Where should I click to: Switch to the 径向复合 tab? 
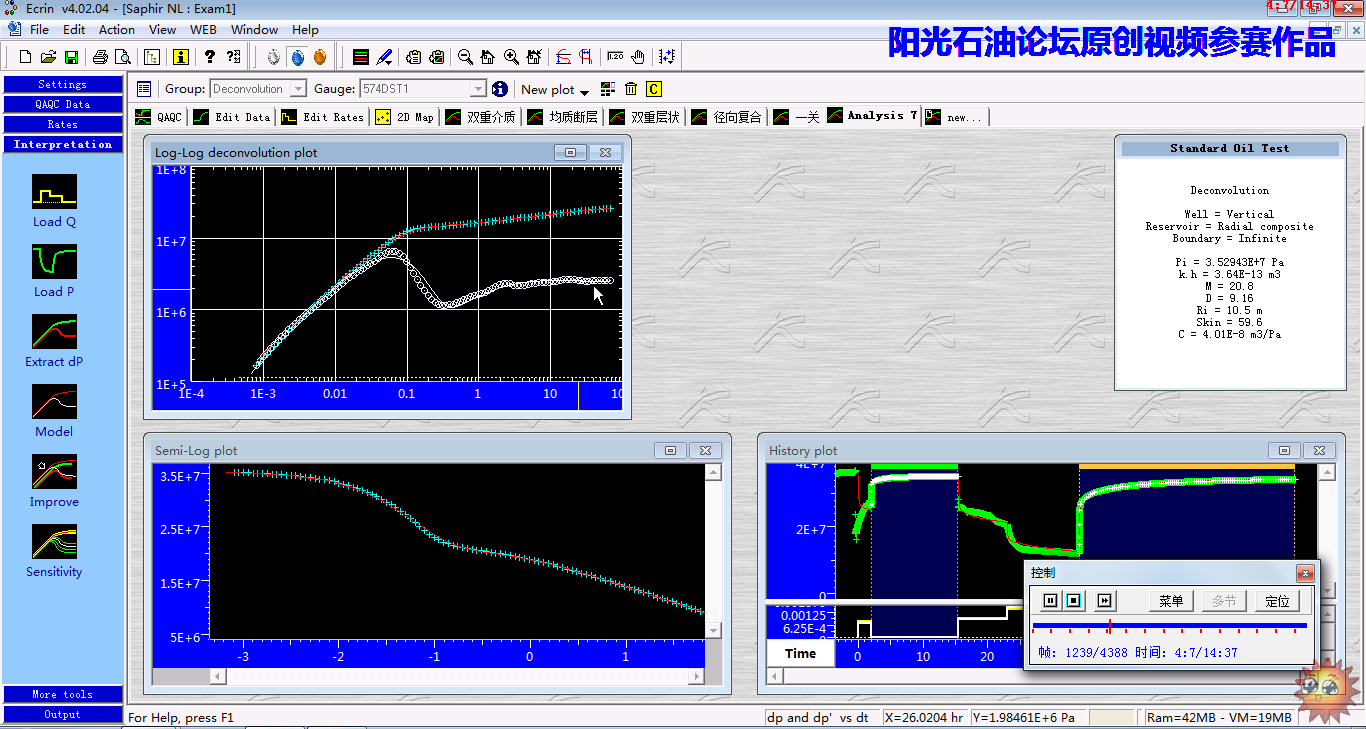click(727, 117)
